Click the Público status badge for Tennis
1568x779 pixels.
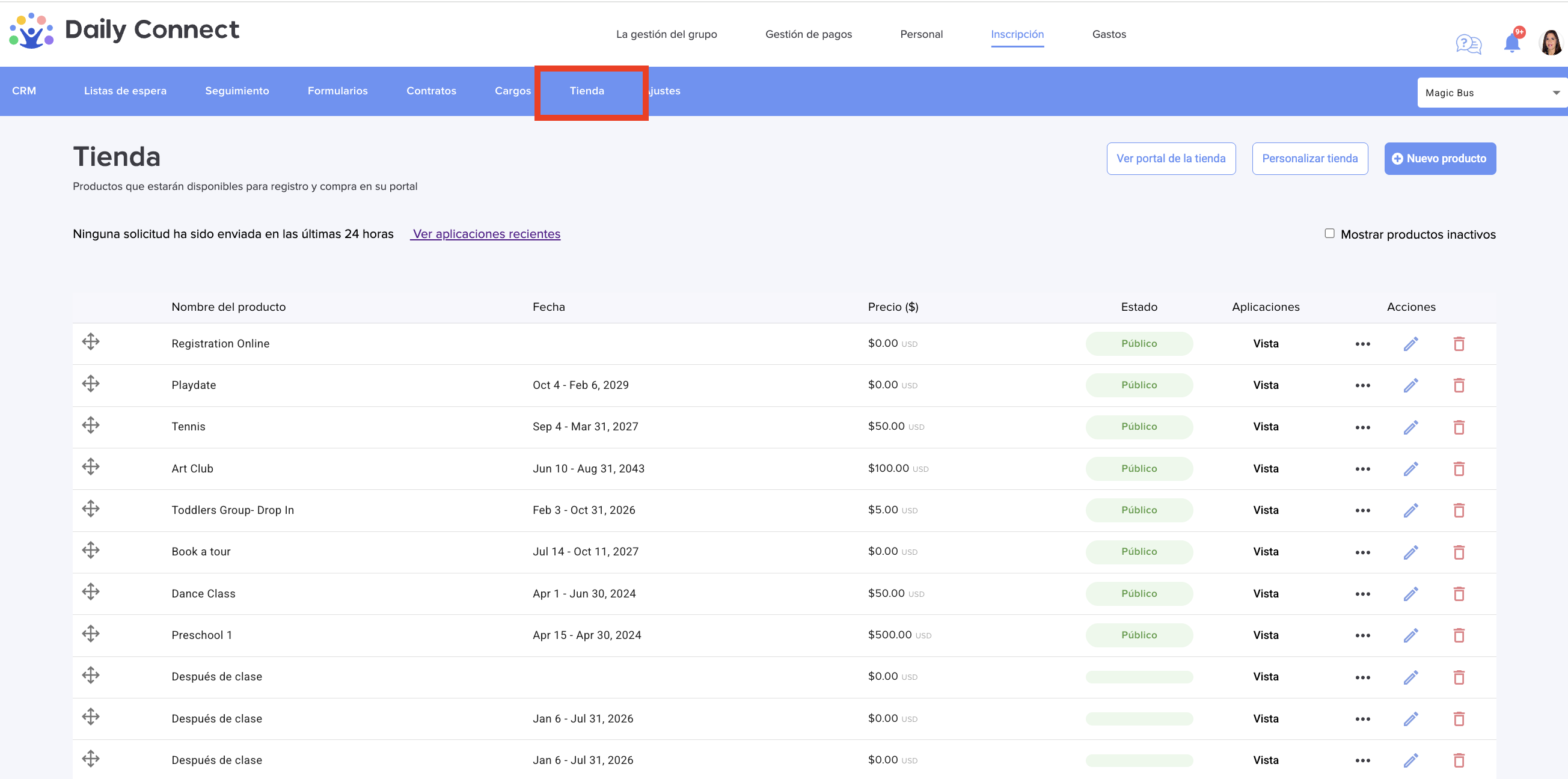pos(1139,427)
